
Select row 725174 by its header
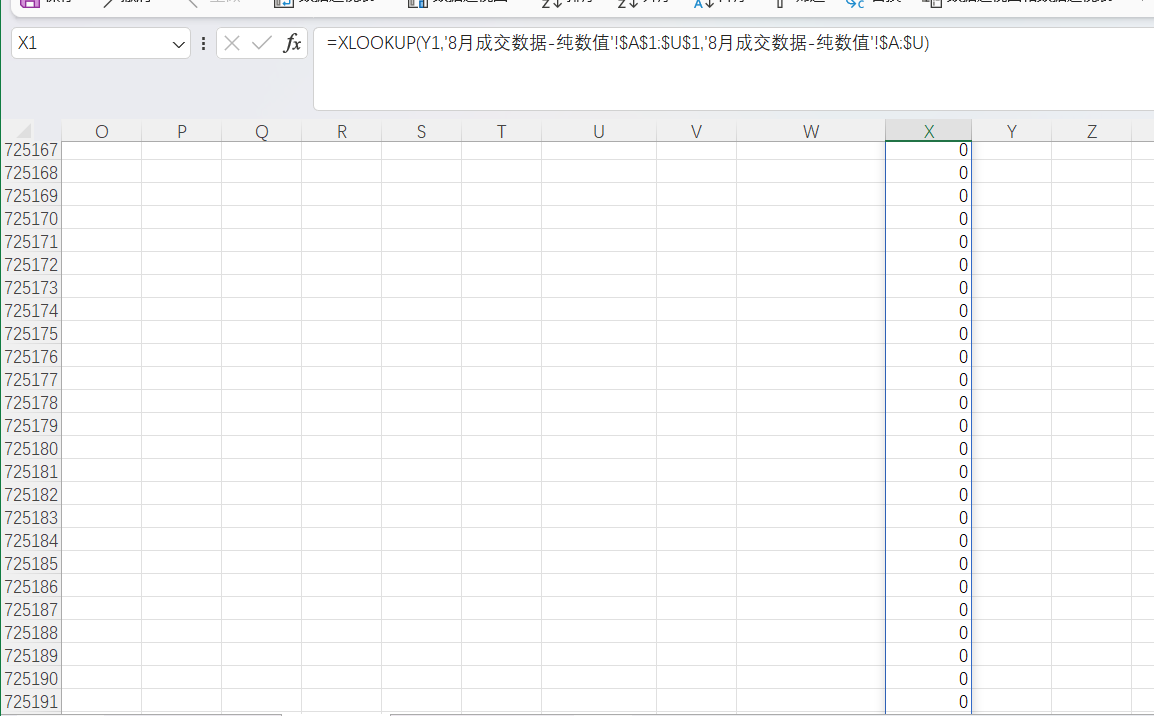coord(31,311)
